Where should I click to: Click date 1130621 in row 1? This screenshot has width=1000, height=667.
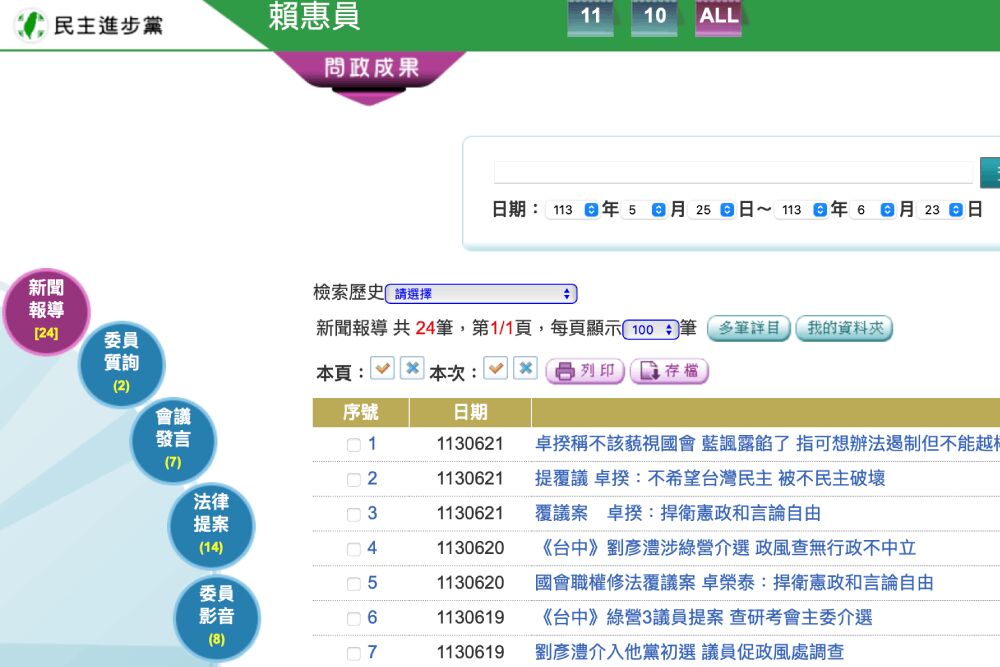click(470, 444)
